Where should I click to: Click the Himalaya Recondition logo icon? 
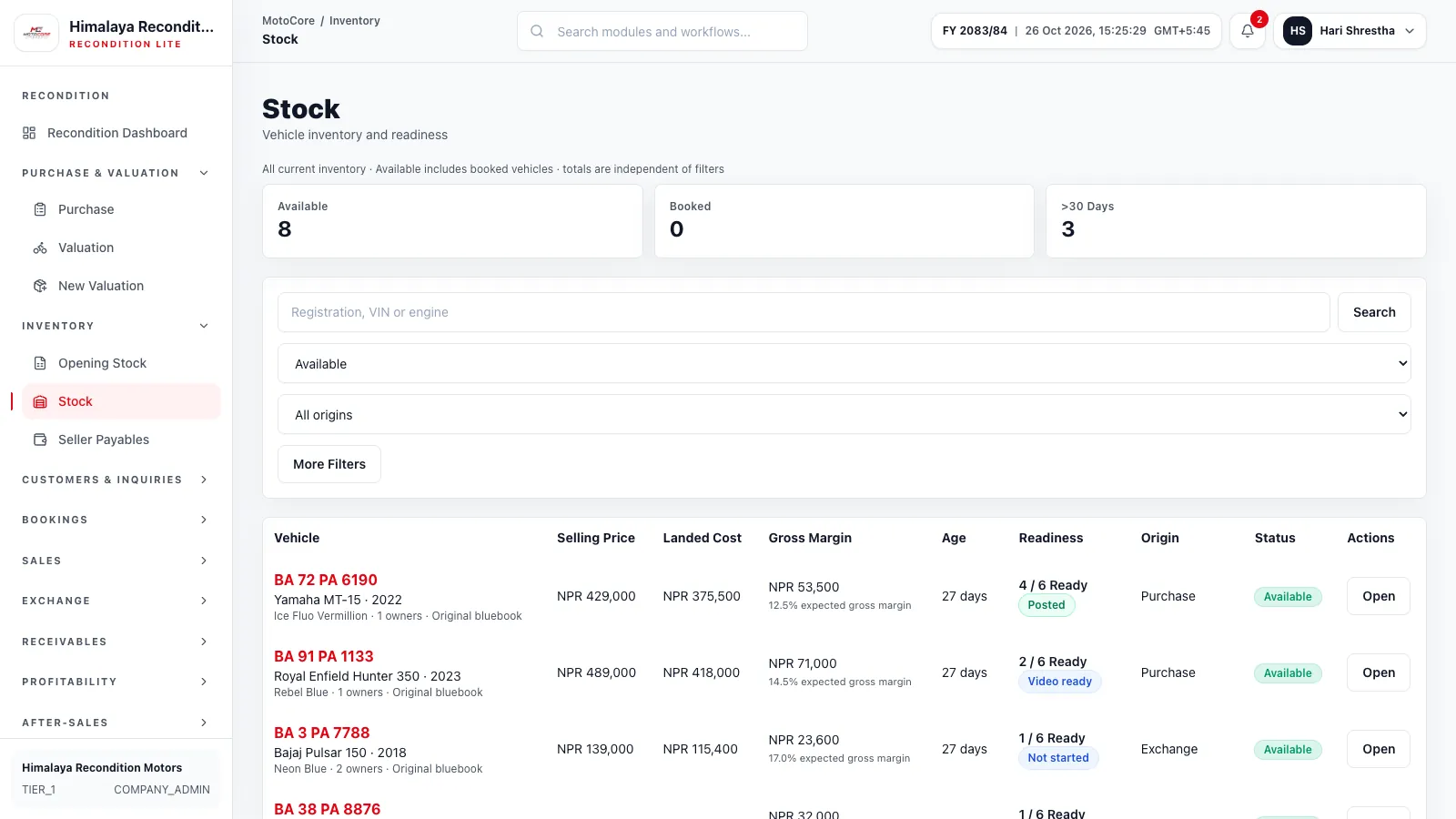(x=36, y=33)
